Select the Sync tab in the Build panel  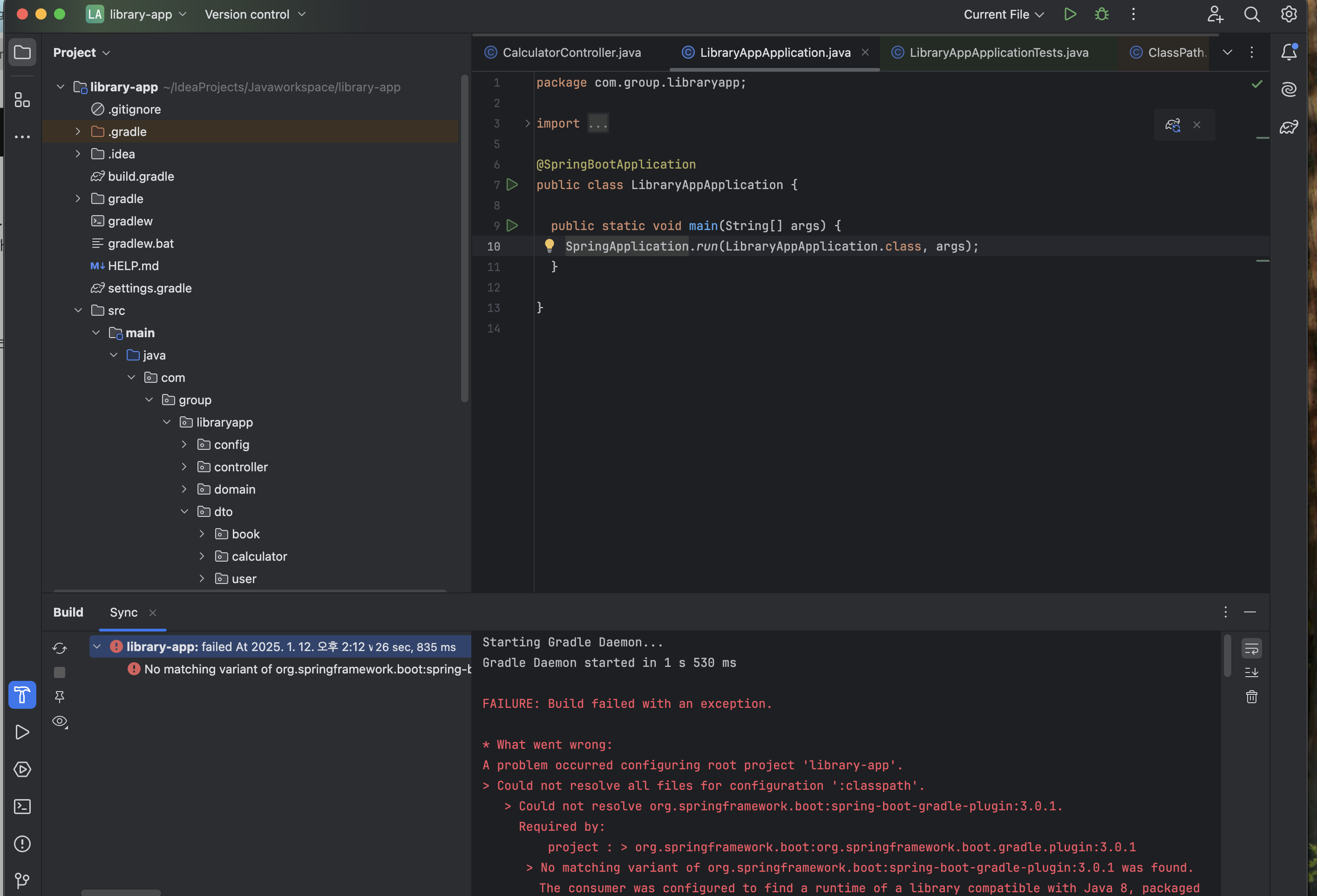123,612
